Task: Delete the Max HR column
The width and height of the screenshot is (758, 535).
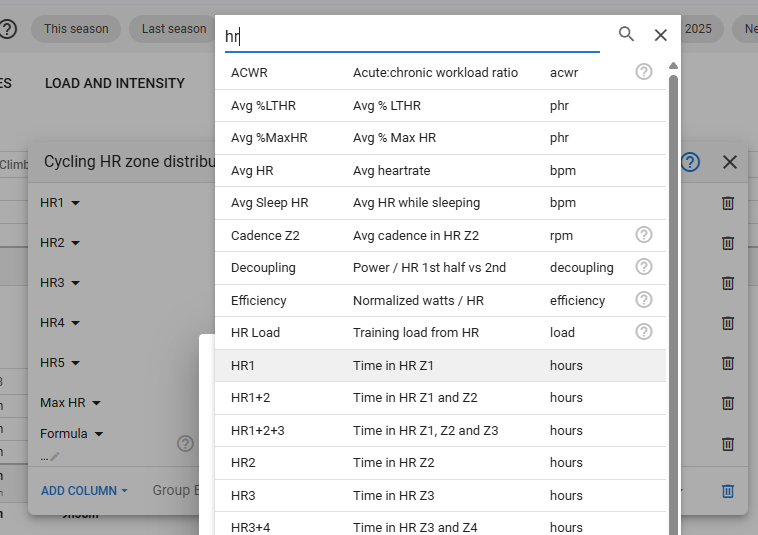Action: coord(728,403)
